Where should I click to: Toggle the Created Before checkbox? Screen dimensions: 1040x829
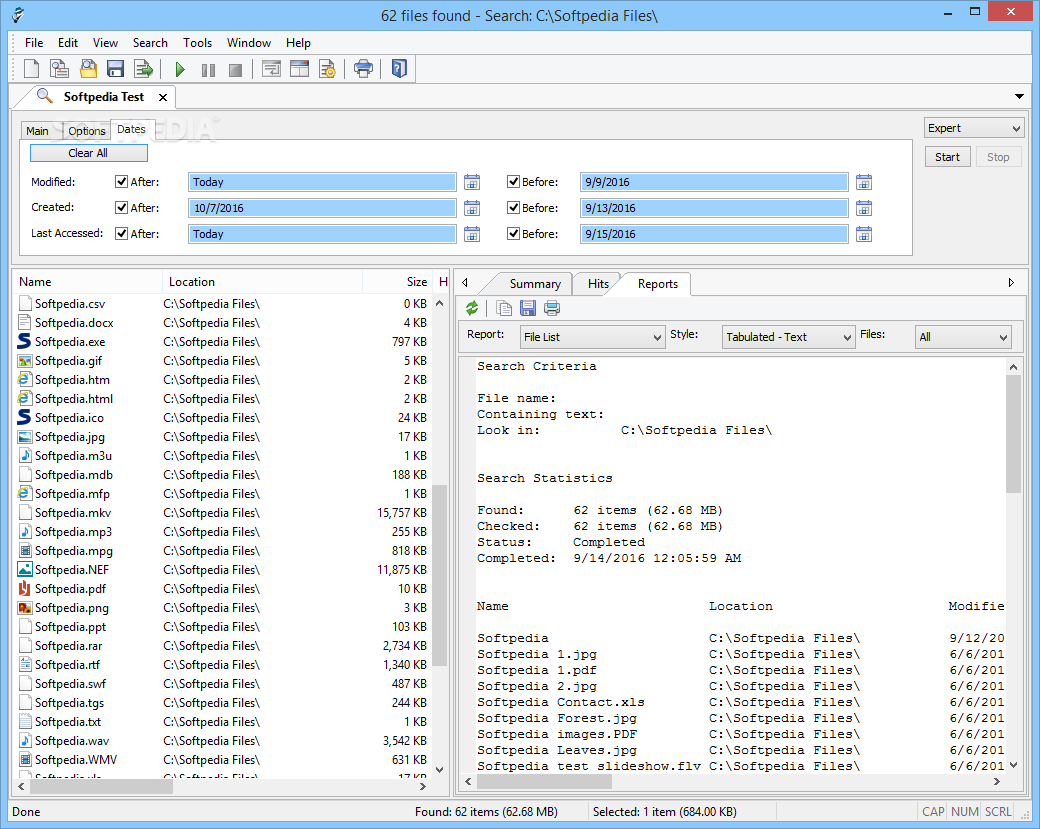[513, 208]
